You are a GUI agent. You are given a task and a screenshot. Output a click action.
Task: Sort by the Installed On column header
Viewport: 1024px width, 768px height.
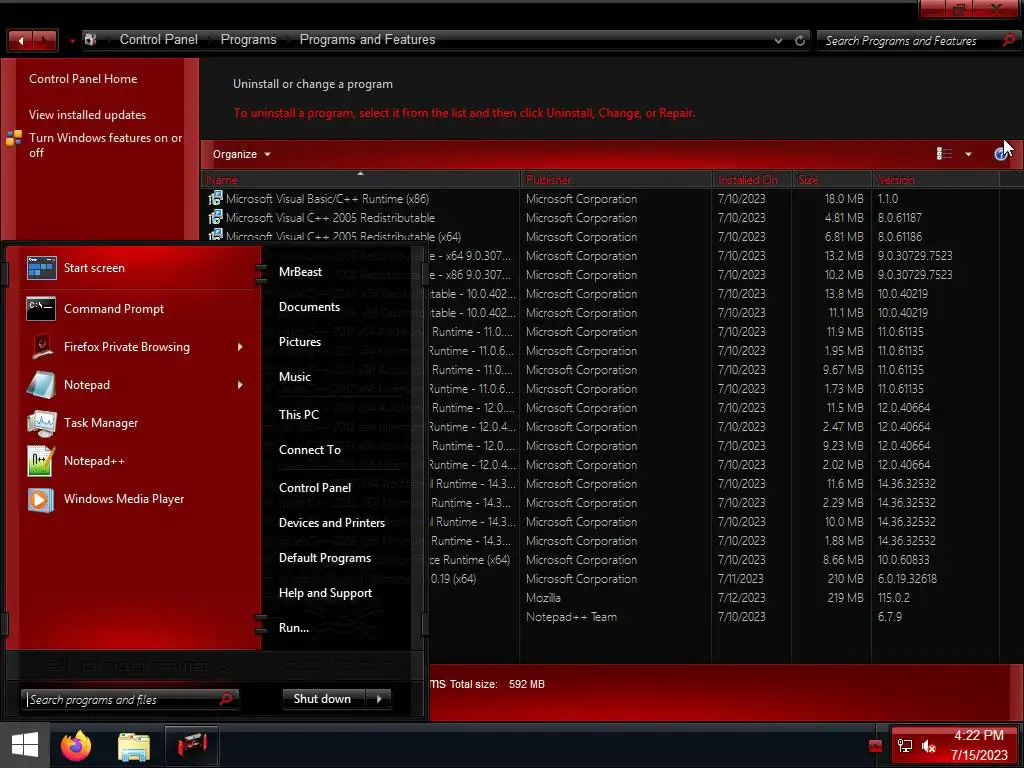click(752, 180)
